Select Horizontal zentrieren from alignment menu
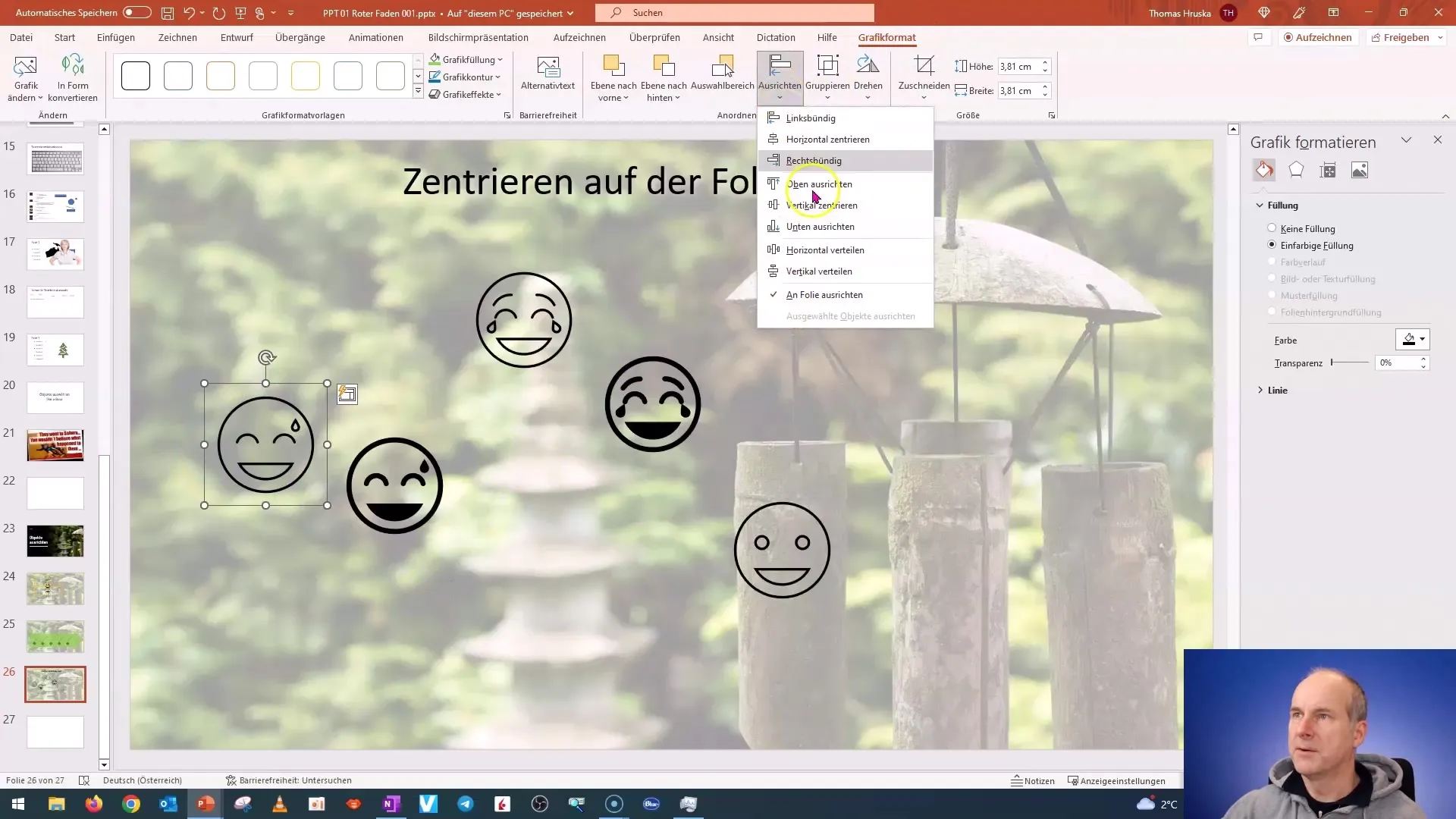This screenshot has width=1456, height=819. pos(828,139)
